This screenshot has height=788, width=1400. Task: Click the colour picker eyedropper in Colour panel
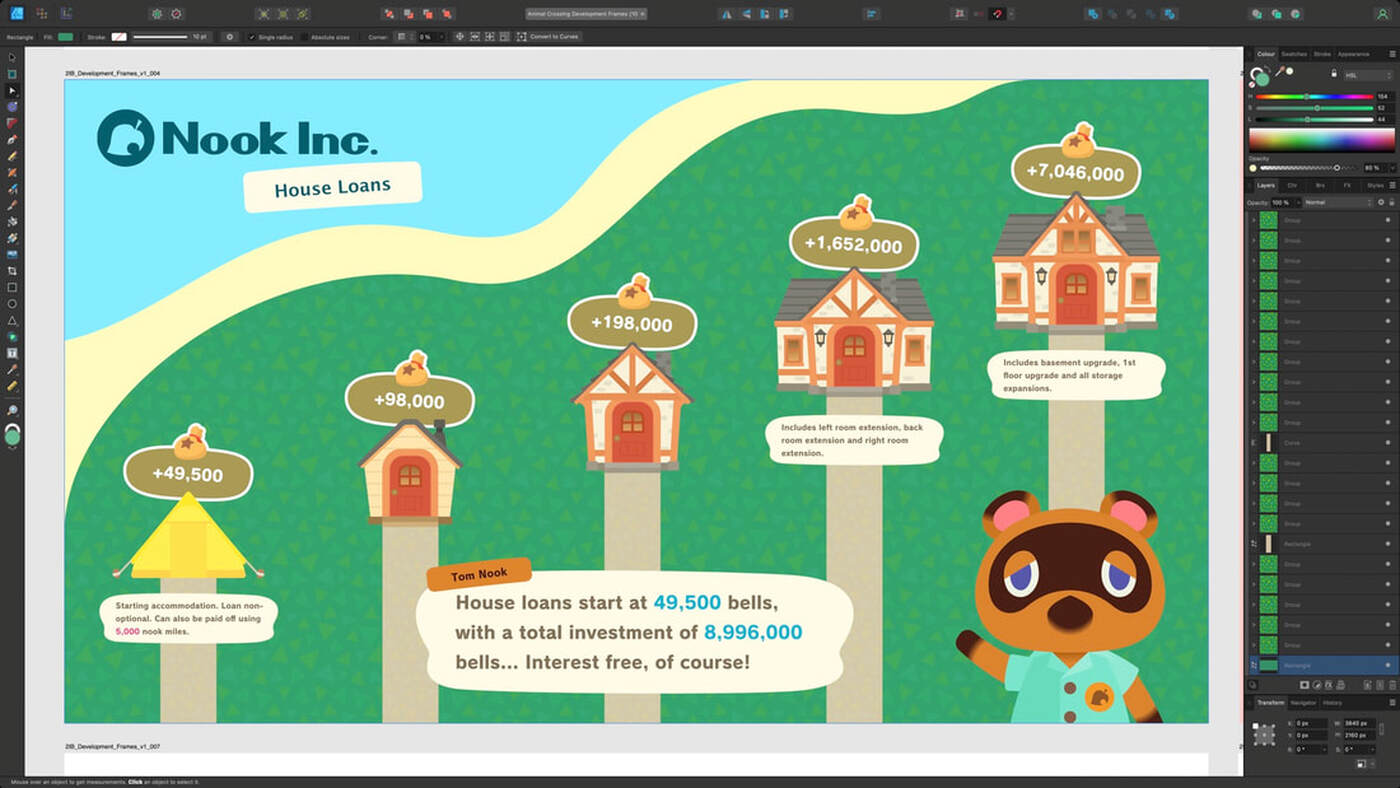point(1279,72)
